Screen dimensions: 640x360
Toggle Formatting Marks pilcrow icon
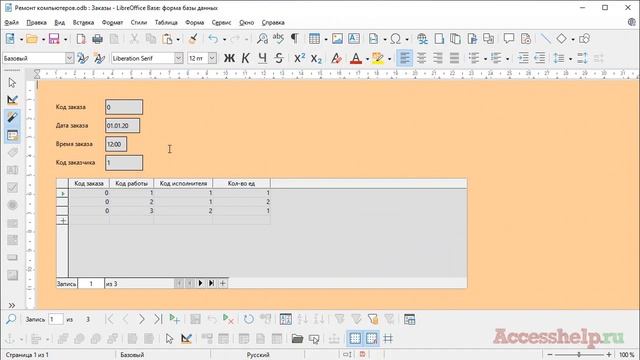(x=294, y=39)
